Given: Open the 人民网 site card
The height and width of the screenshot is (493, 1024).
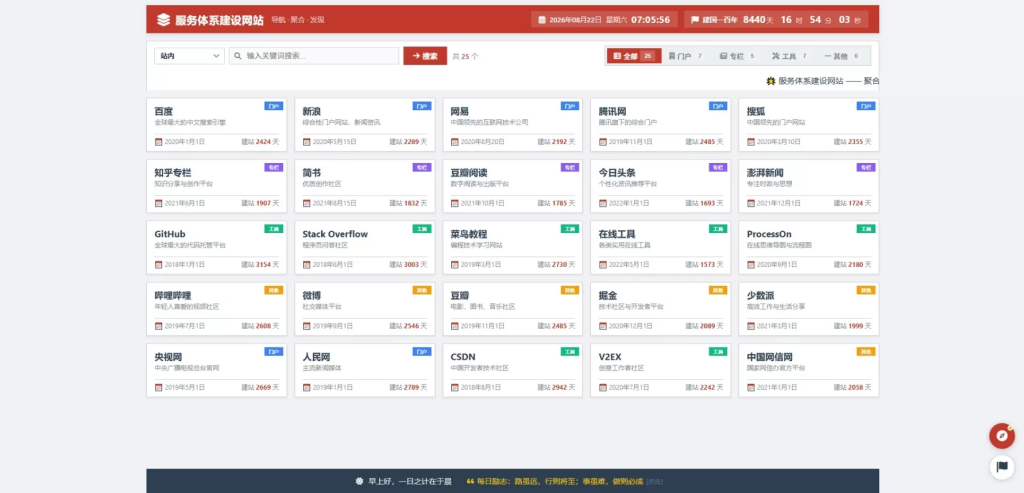Looking at the screenshot, I should (x=364, y=370).
